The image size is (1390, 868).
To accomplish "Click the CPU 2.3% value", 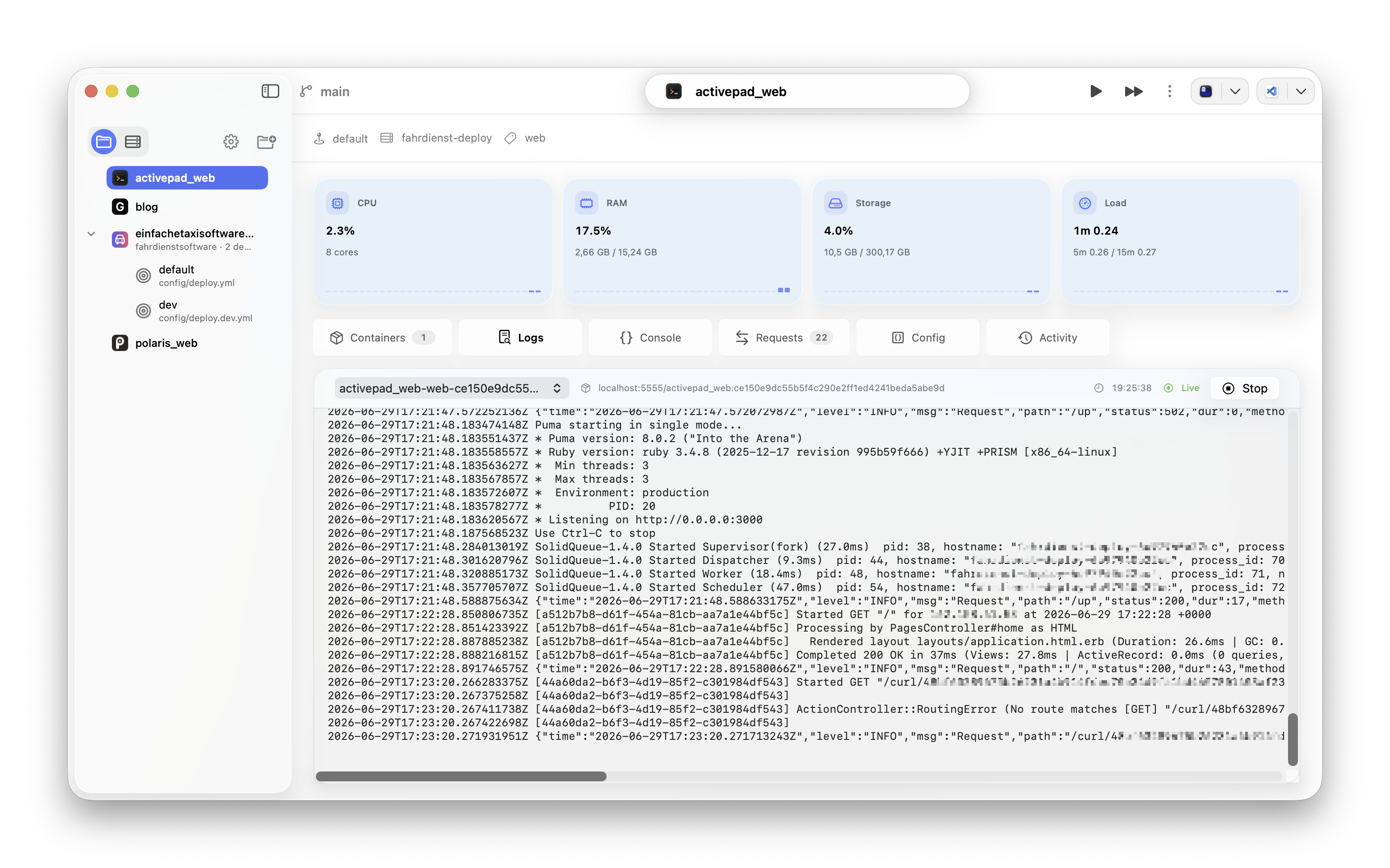I will [x=340, y=231].
